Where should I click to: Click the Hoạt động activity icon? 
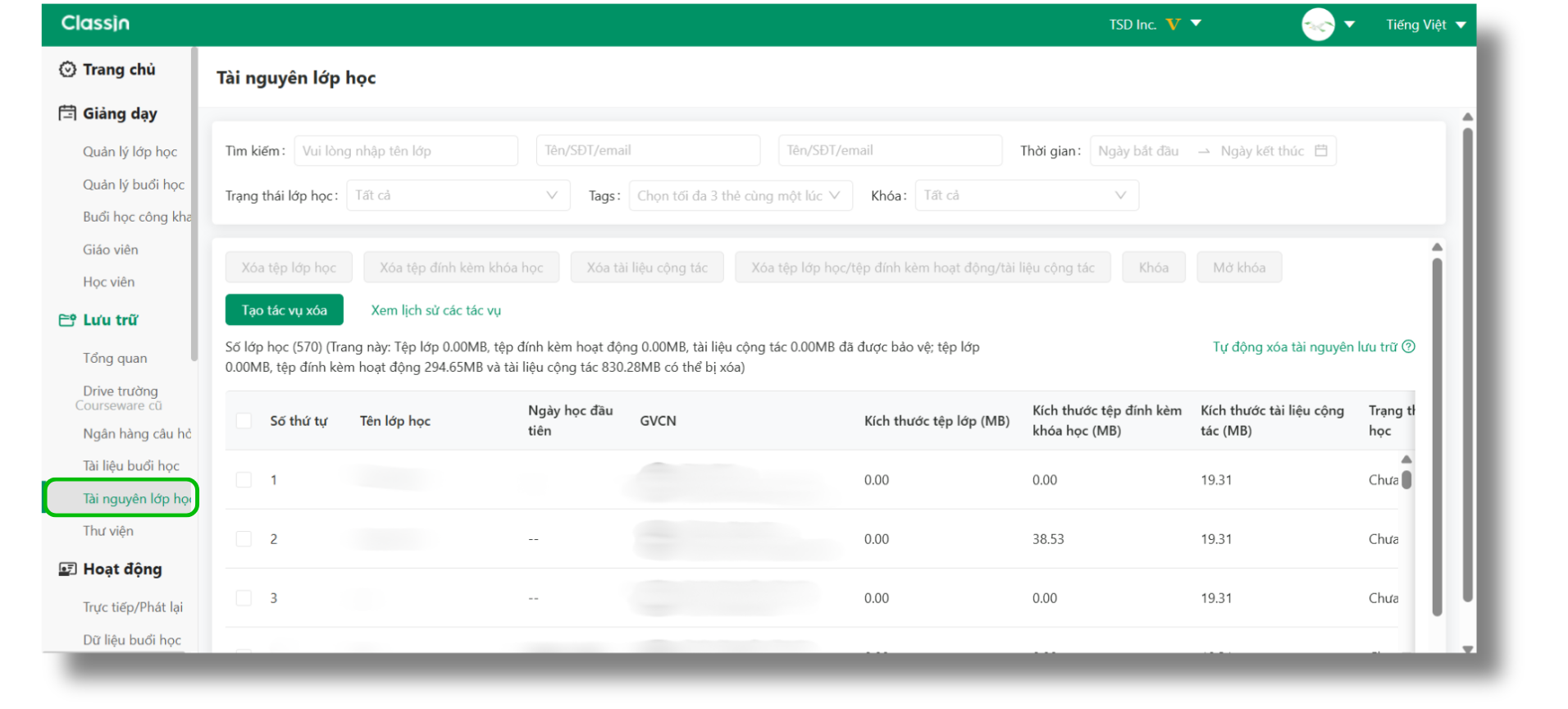click(67, 569)
